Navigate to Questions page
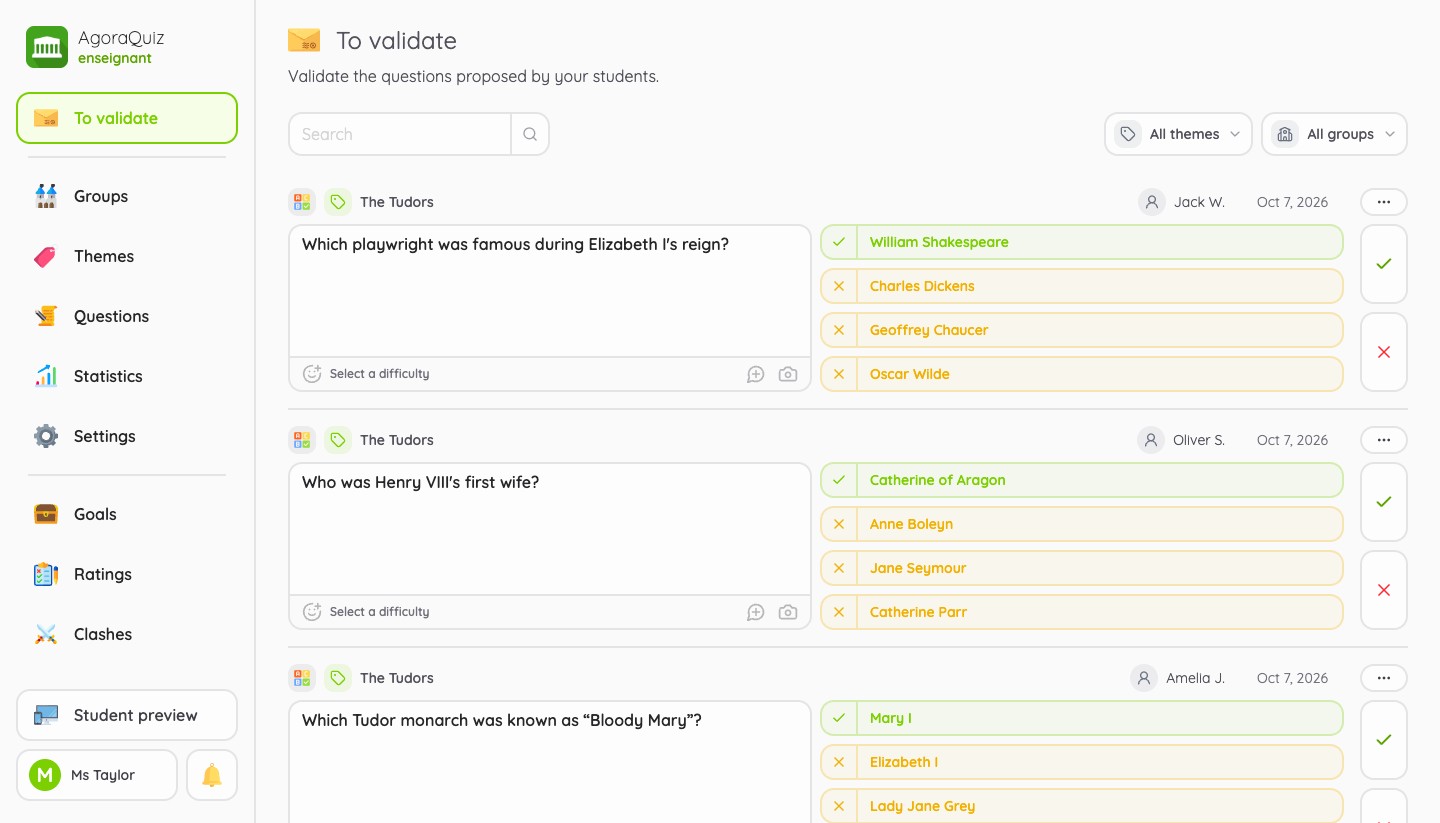Image resolution: width=1440 pixels, height=823 pixels. point(127,316)
